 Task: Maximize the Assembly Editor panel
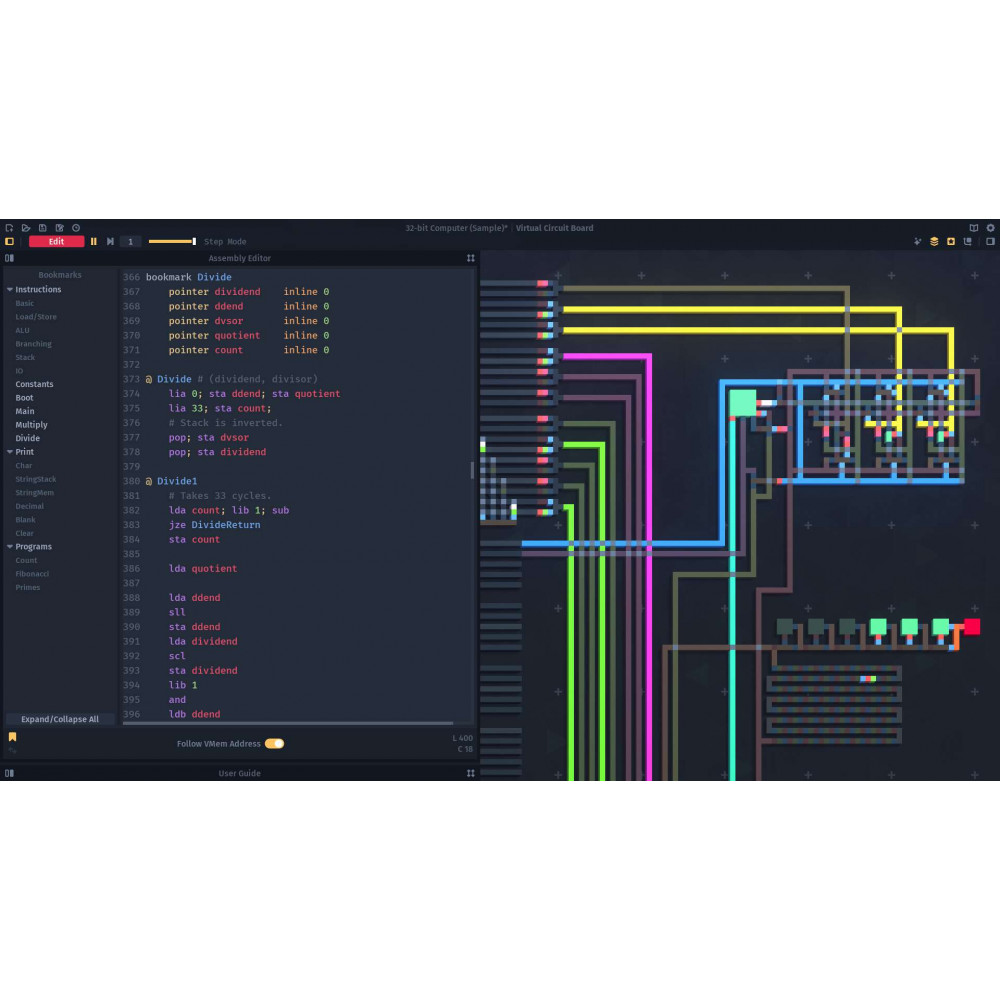tap(470, 258)
